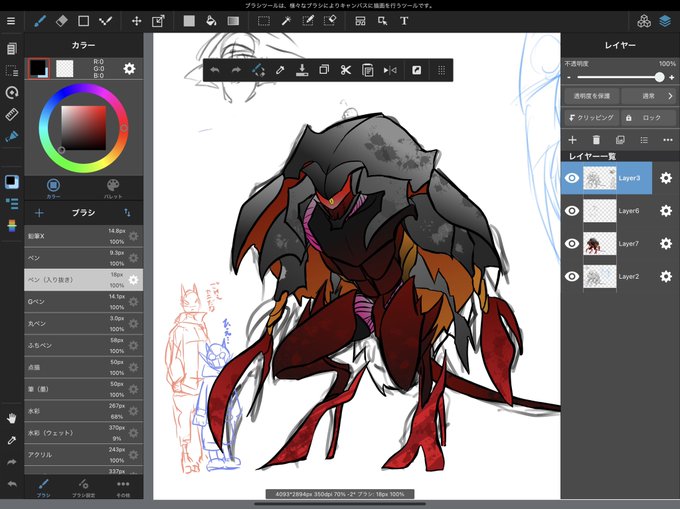Open brush sort order arrows
The width and height of the screenshot is (680, 509).
[x=127, y=212]
